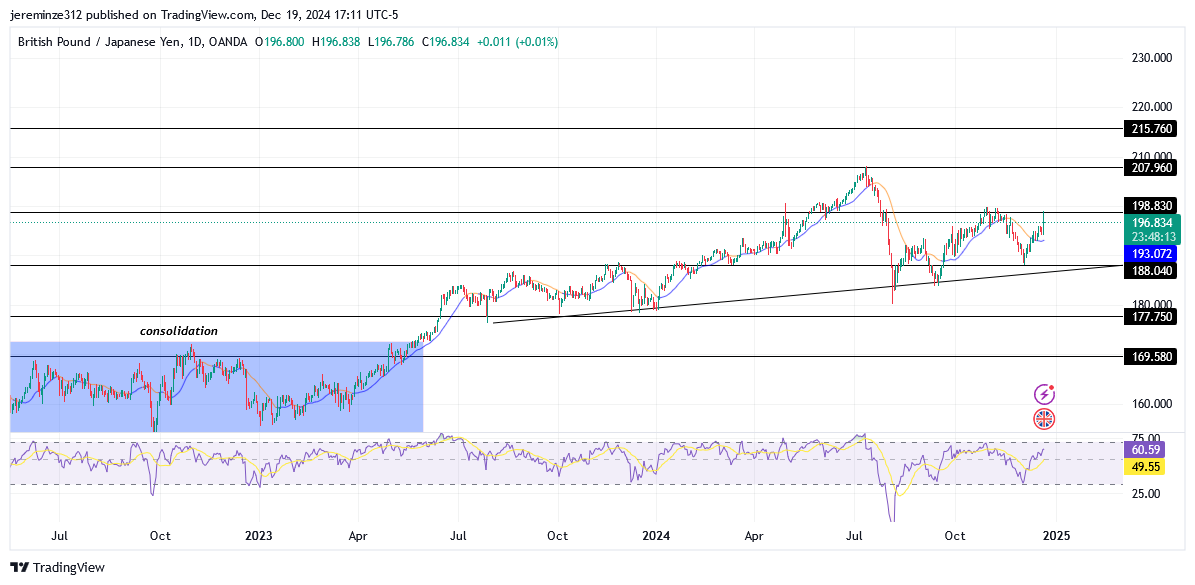Select the 188.040 price level label
Viewport: 1195px width, 585px height.
tap(1149, 270)
